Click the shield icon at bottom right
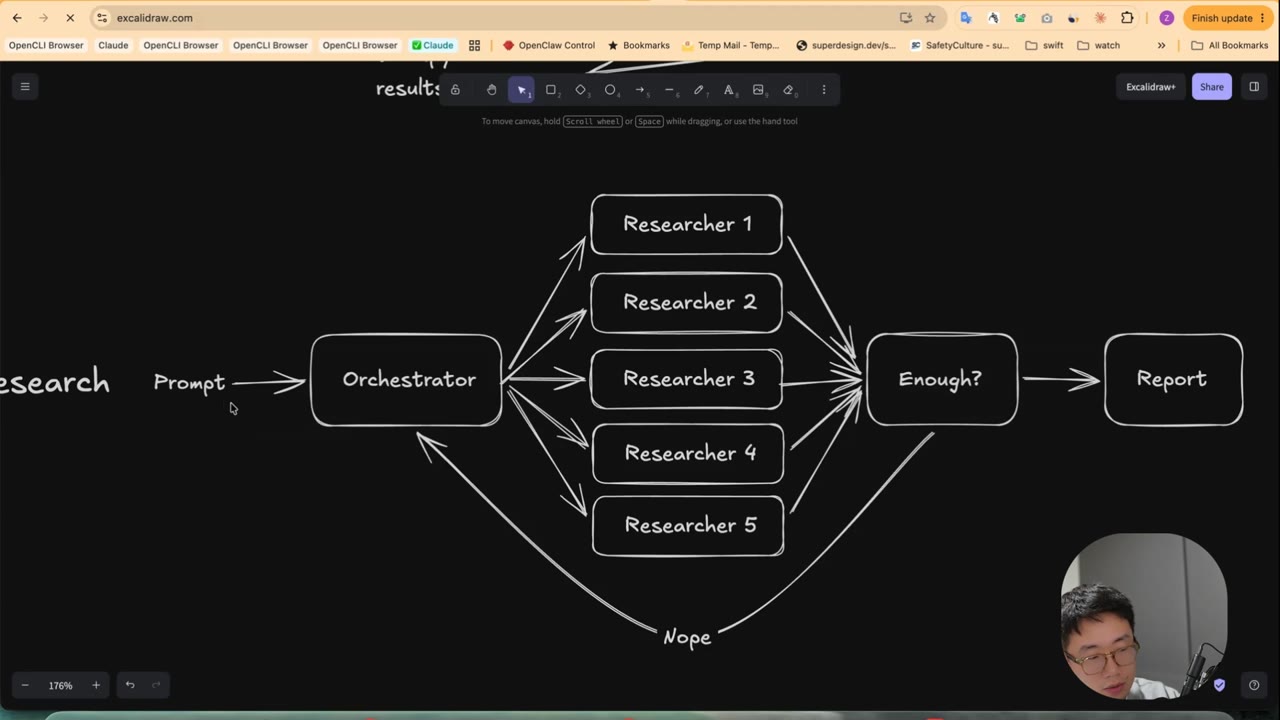This screenshot has height=720, width=1280. tap(1219, 685)
